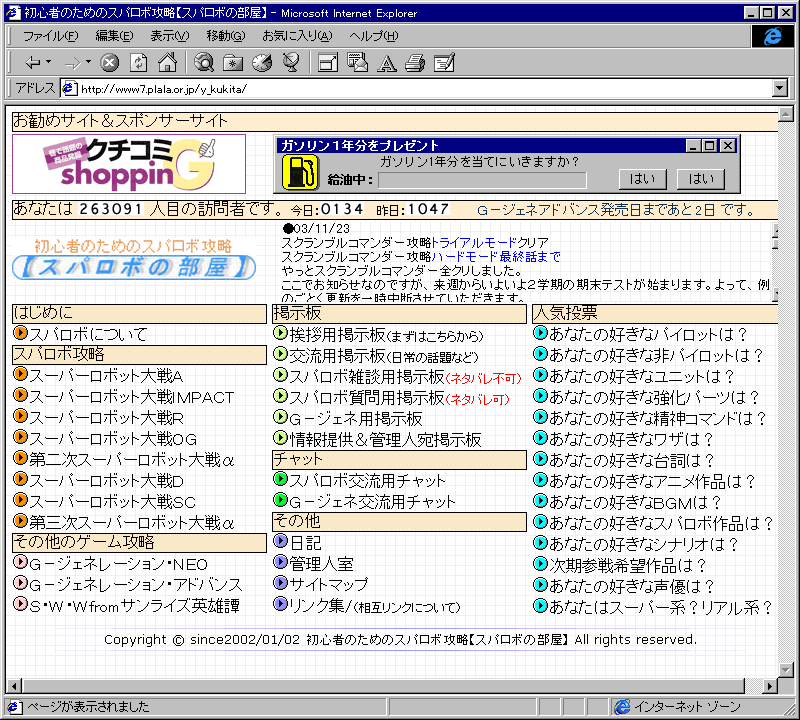Click blue bullet beside 日記

click(280, 540)
